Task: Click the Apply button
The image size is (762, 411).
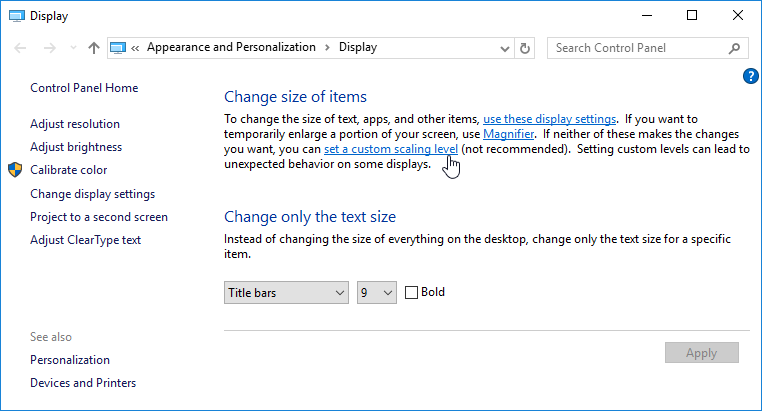Action: coord(702,353)
